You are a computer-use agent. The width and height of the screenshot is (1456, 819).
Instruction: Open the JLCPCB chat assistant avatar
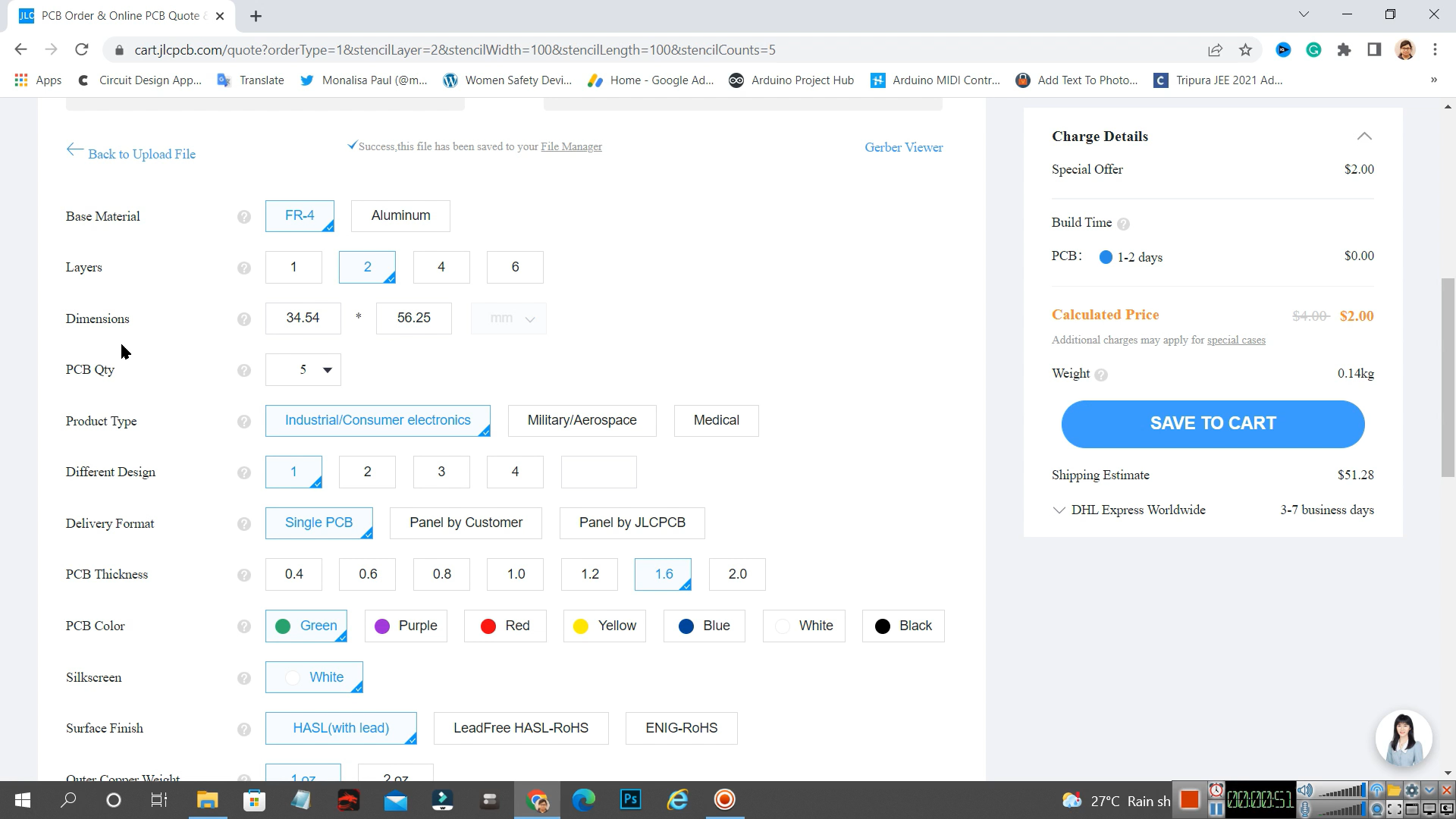click(1404, 738)
